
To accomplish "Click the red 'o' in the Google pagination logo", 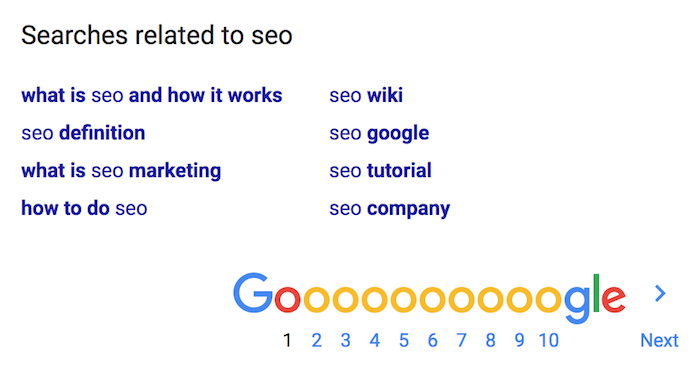I will (288, 299).
